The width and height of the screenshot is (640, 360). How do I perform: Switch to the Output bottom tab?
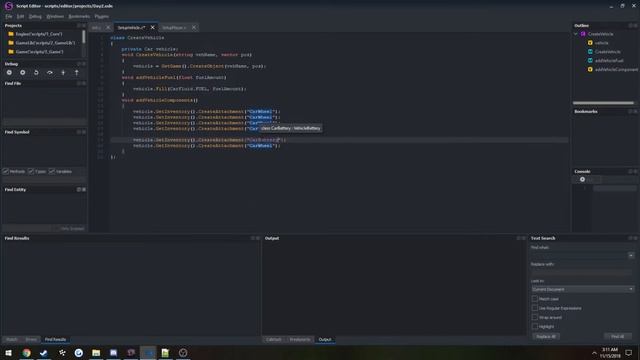pos(325,340)
